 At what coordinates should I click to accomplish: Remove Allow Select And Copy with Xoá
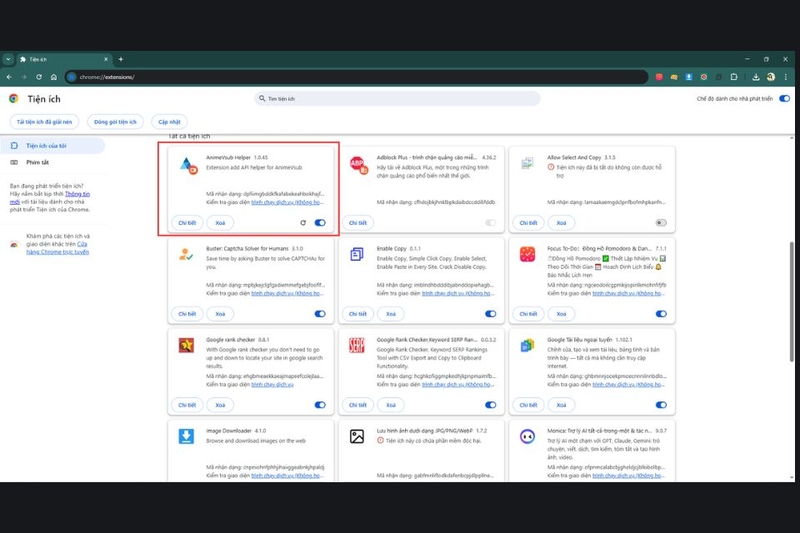(561, 223)
